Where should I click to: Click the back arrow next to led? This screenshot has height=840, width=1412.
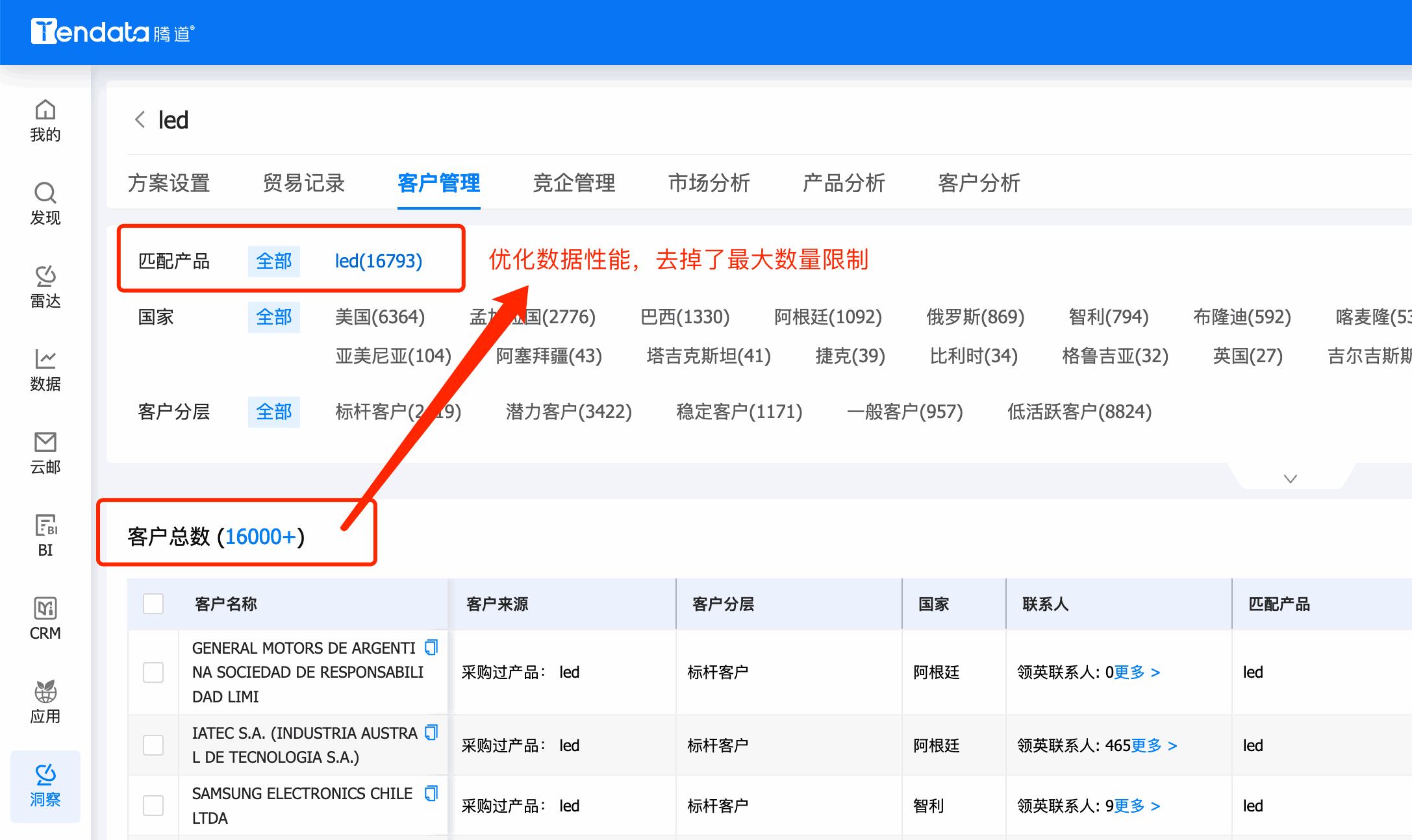pos(139,119)
